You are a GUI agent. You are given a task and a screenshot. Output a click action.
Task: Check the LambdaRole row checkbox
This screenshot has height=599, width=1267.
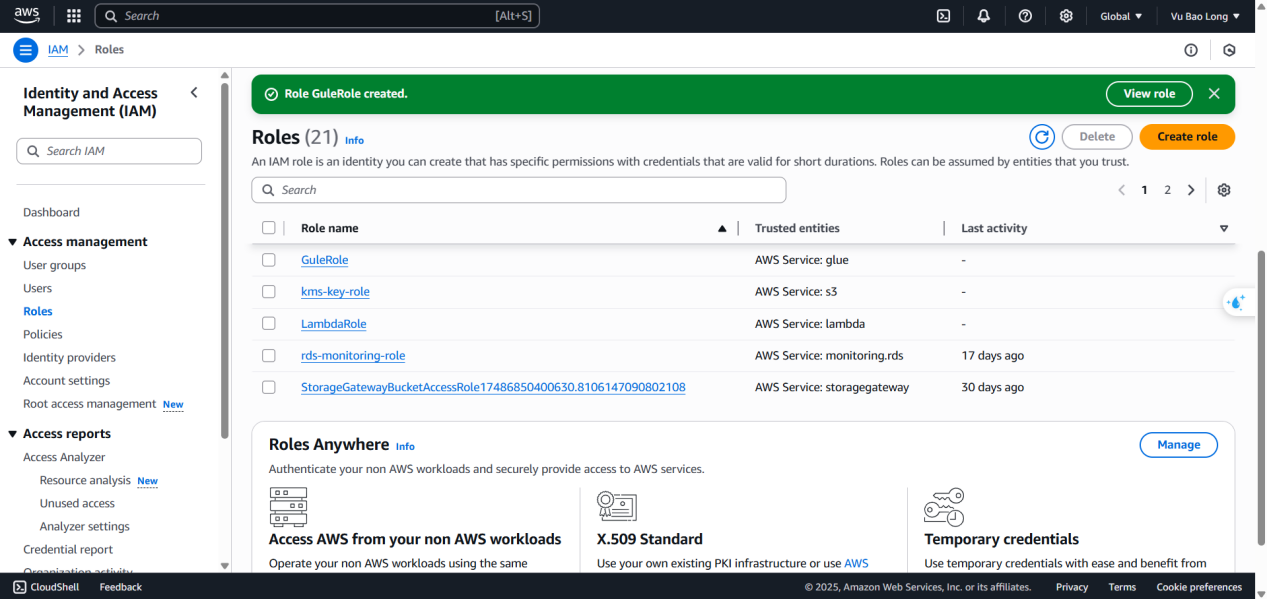tap(268, 324)
